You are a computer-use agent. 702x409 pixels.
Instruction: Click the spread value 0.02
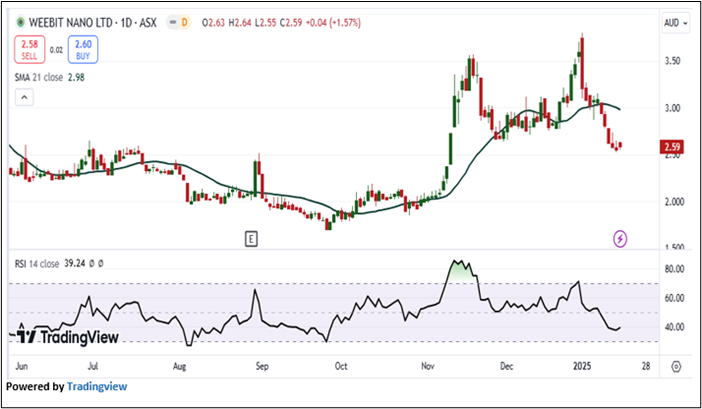[56, 50]
